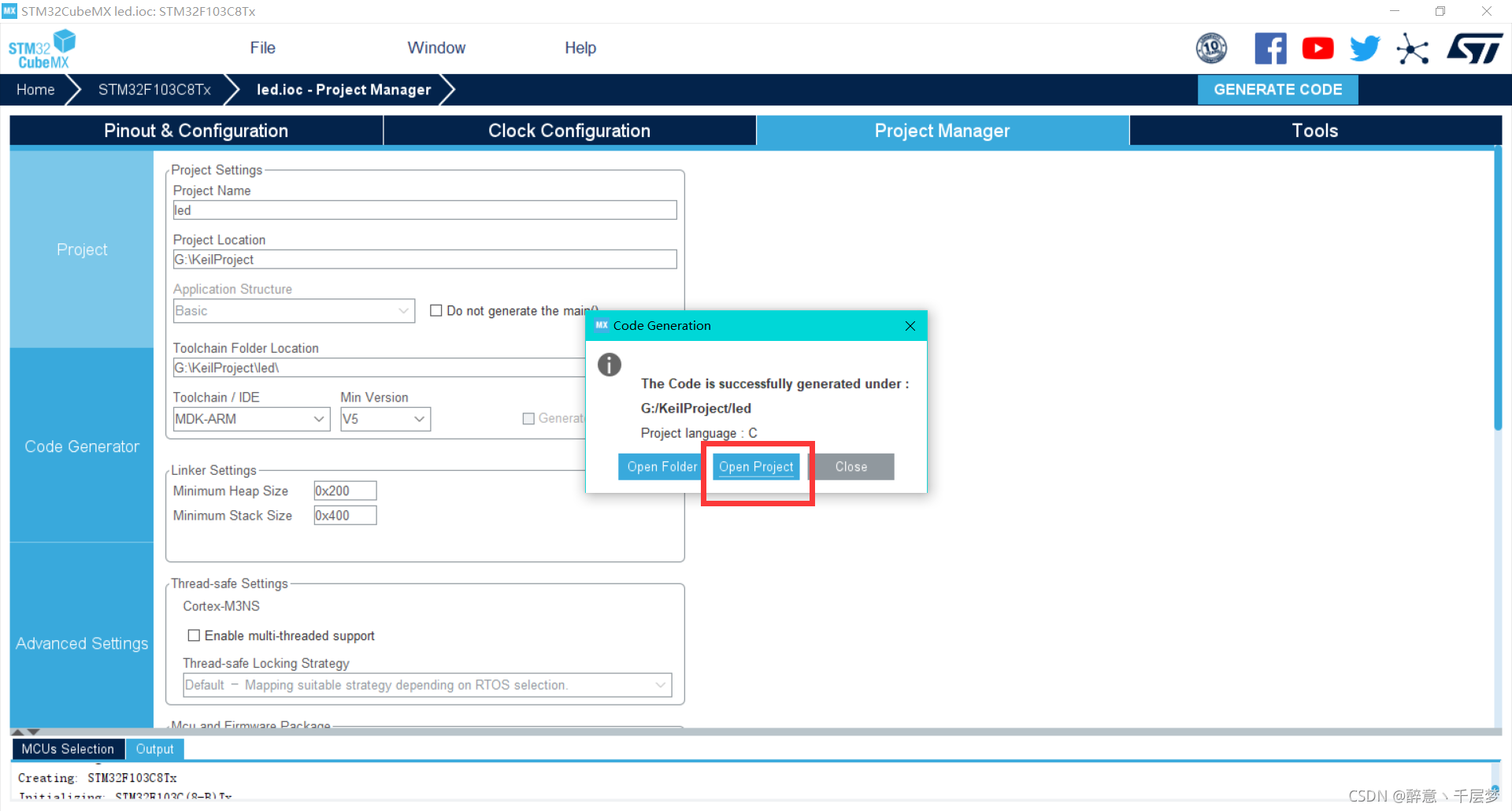The height and width of the screenshot is (811, 1512).
Task: Open the File menu
Action: (x=262, y=48)
